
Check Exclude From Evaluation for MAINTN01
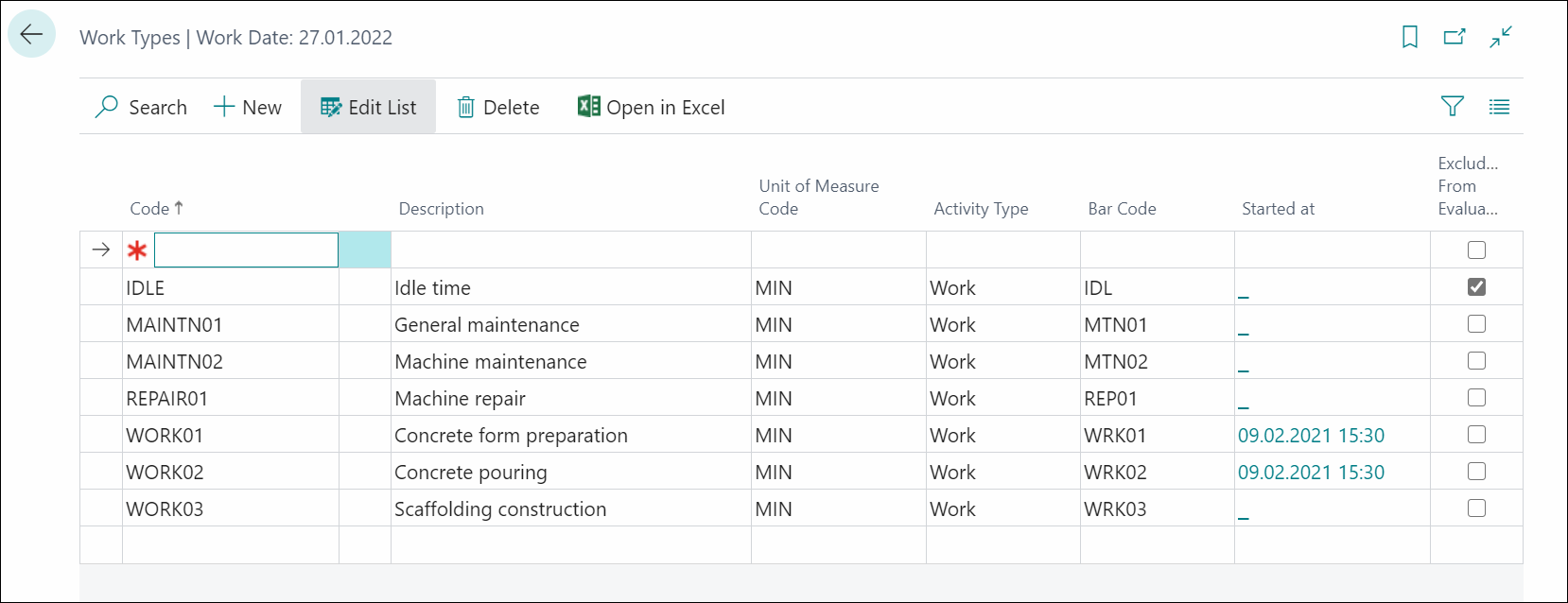(x=1476, y=323)
